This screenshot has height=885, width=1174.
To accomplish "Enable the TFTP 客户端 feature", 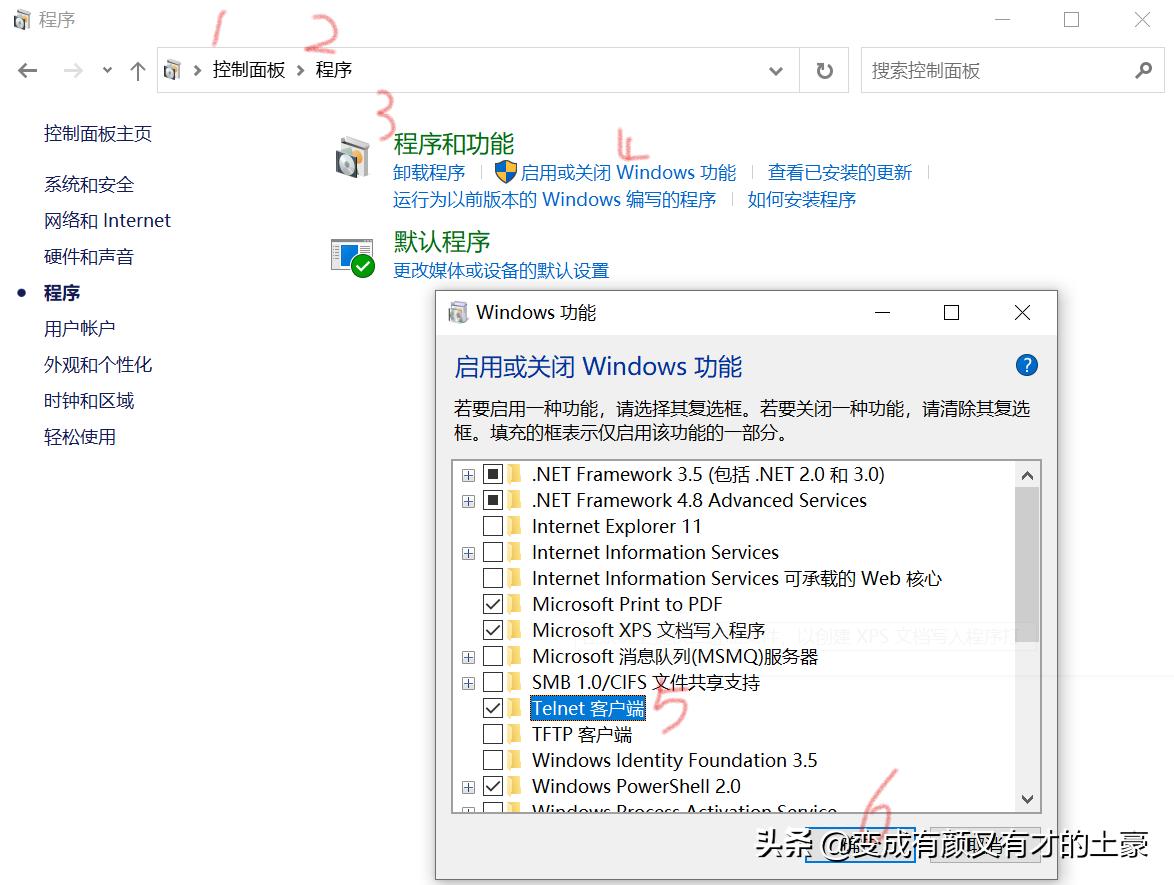I will point(491,734).
